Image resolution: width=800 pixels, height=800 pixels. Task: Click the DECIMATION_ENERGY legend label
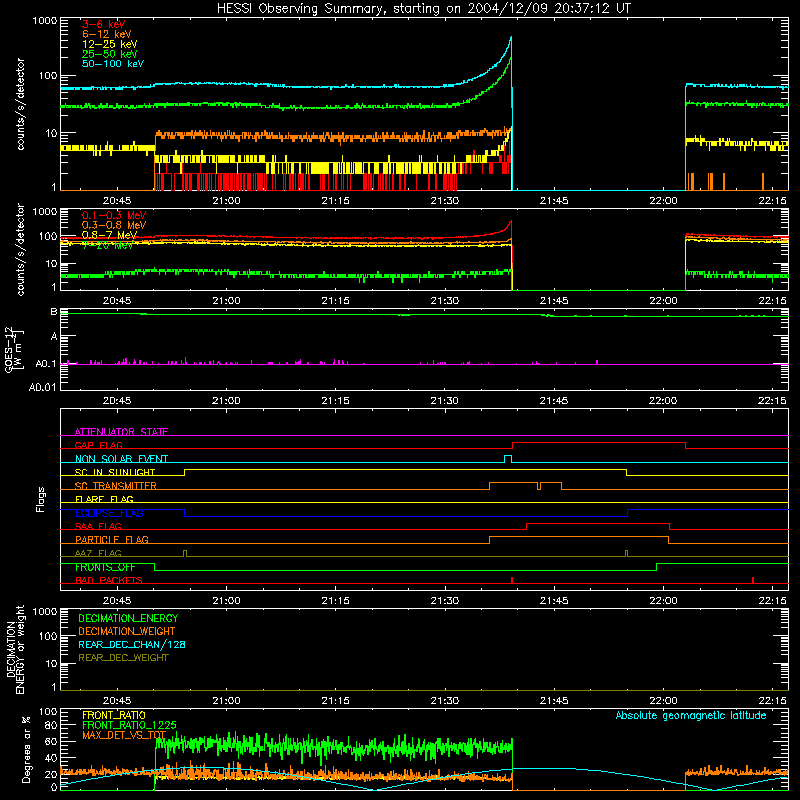(x=128, y=618)
